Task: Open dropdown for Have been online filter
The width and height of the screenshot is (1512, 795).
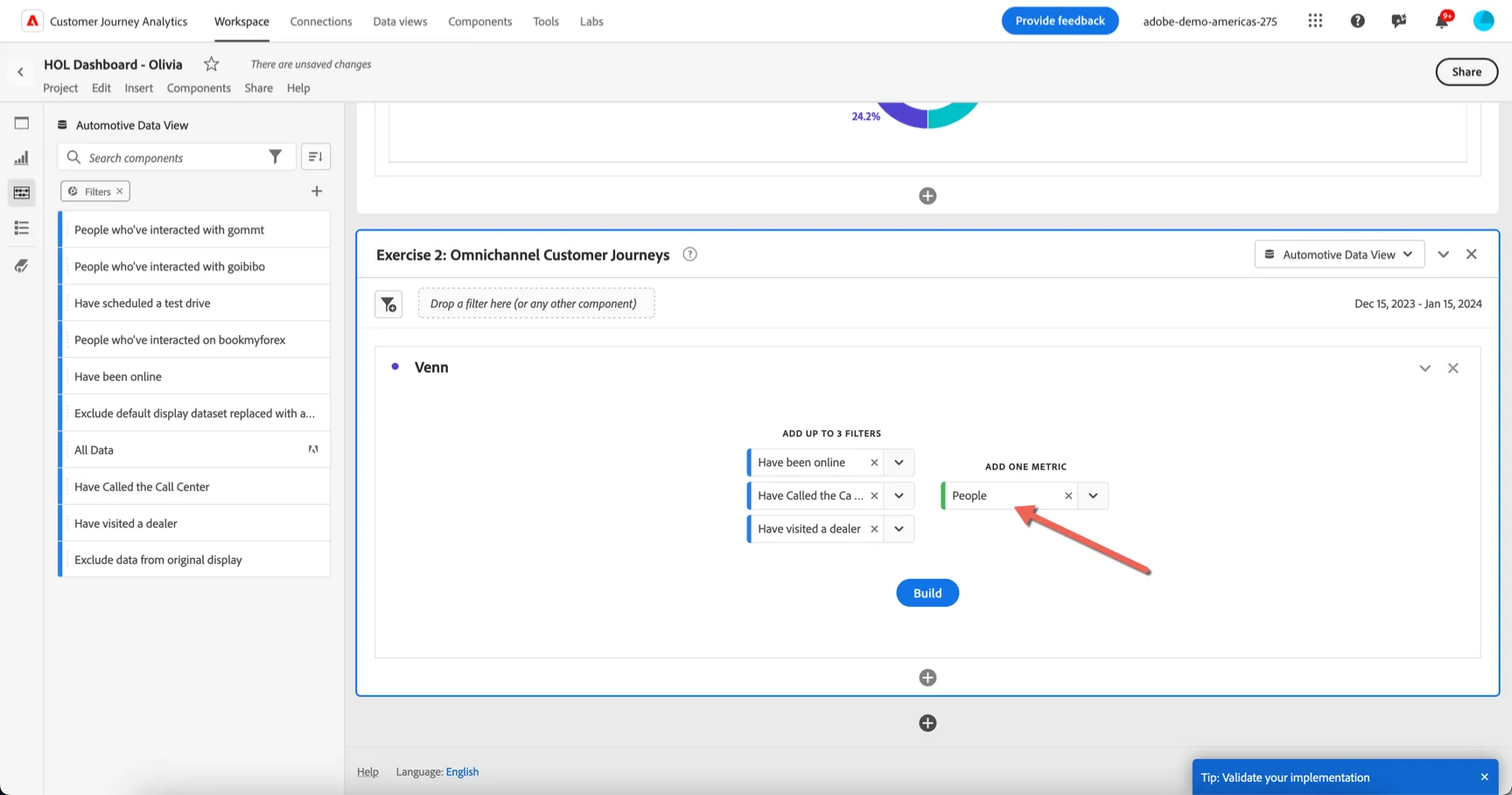Action: pos(899,463)
